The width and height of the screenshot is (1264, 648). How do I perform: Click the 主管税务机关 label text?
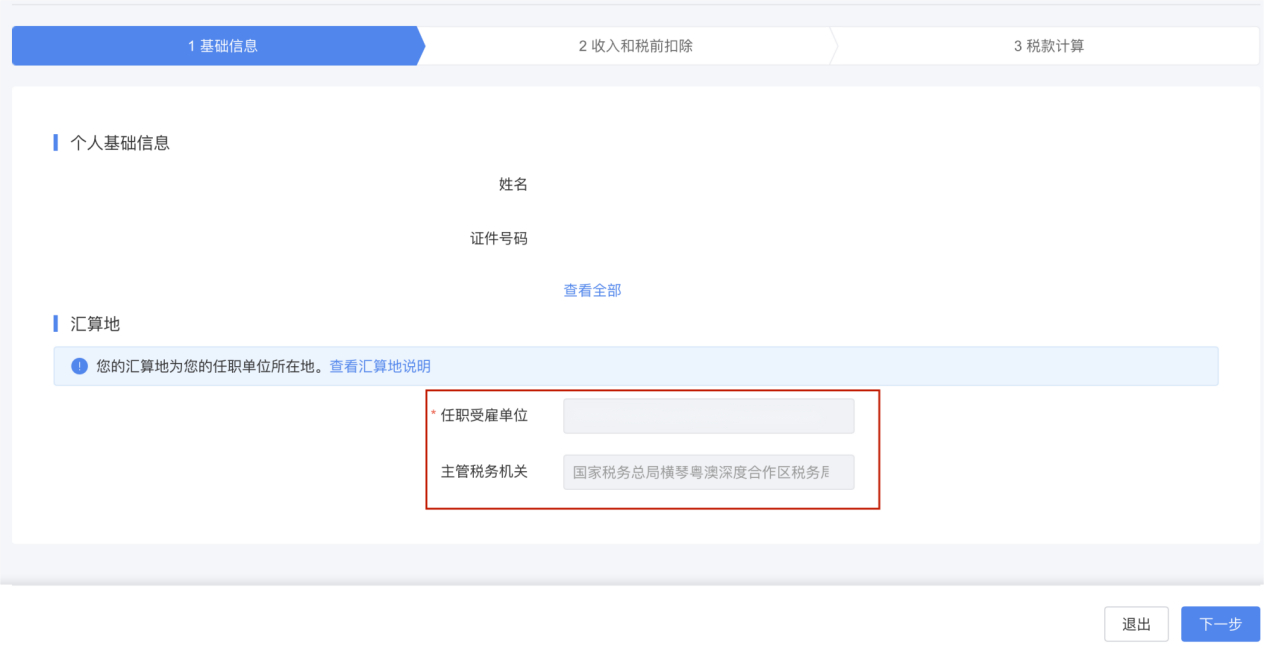pyautogui.click(x=484, y=472)
